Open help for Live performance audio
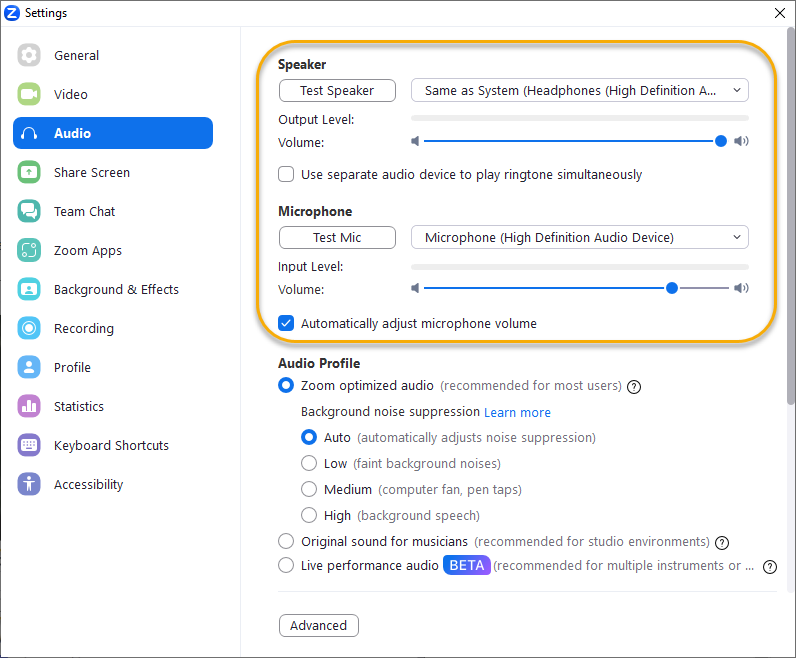This screenshot has height=658, width=796. (x=770, y=567)
